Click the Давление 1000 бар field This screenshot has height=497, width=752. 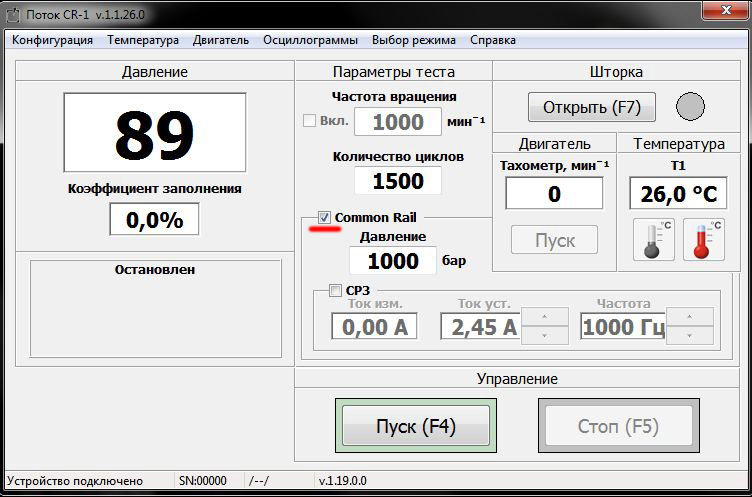pos(393,260)
